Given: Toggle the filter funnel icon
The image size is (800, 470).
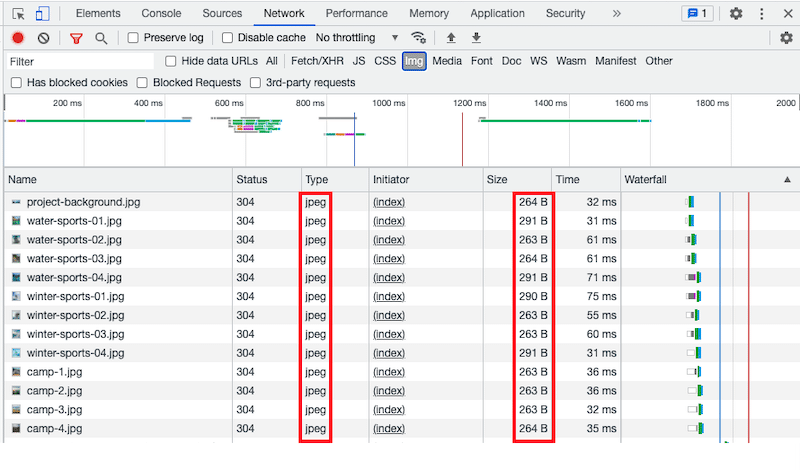Looking at the screenshot, I should tap(76, 38).
